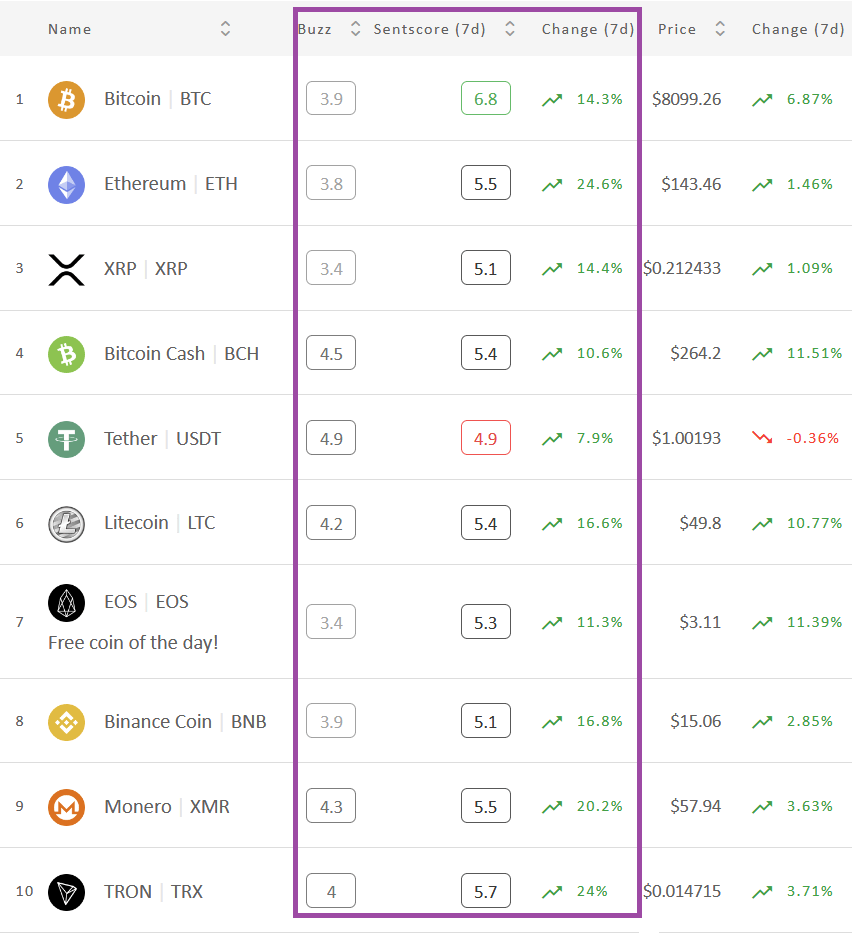Click the orange Bitcoin logo icon

[66, 99]
